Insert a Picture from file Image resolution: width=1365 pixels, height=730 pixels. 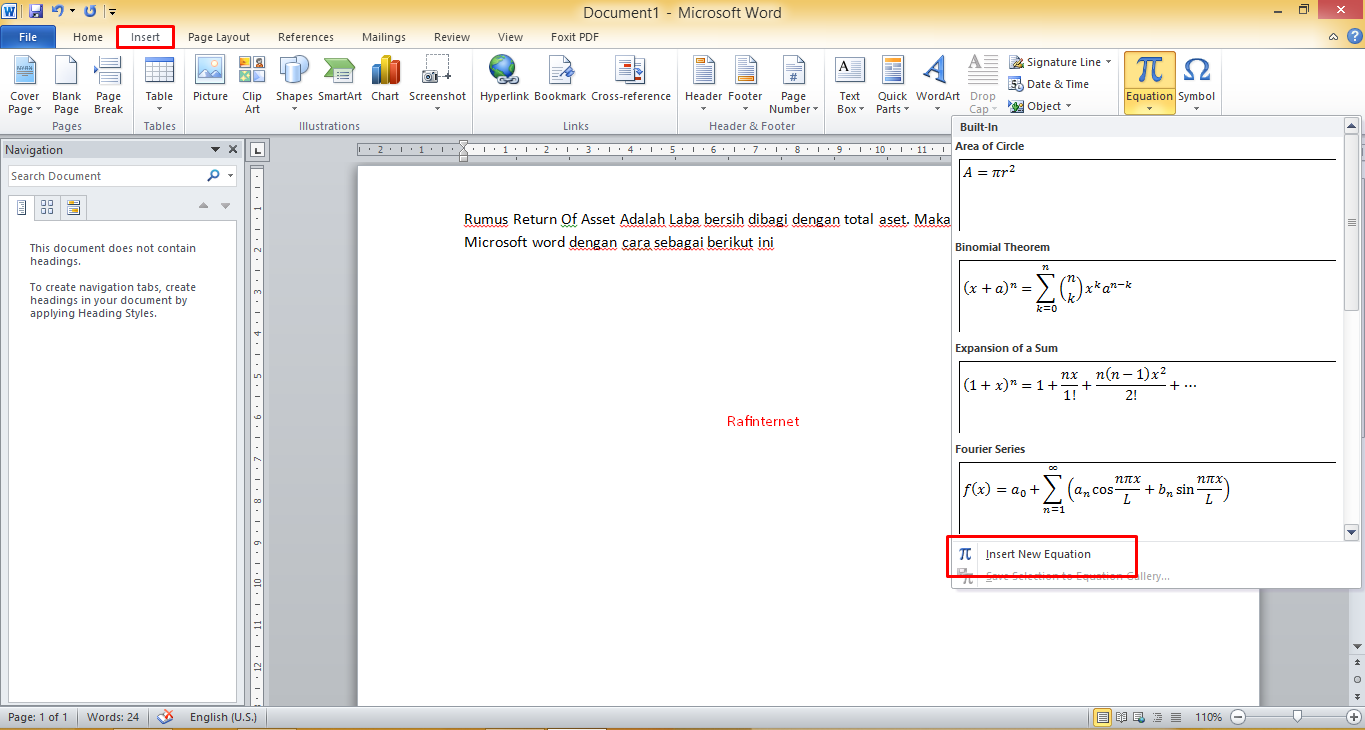[x=210, y=80]
